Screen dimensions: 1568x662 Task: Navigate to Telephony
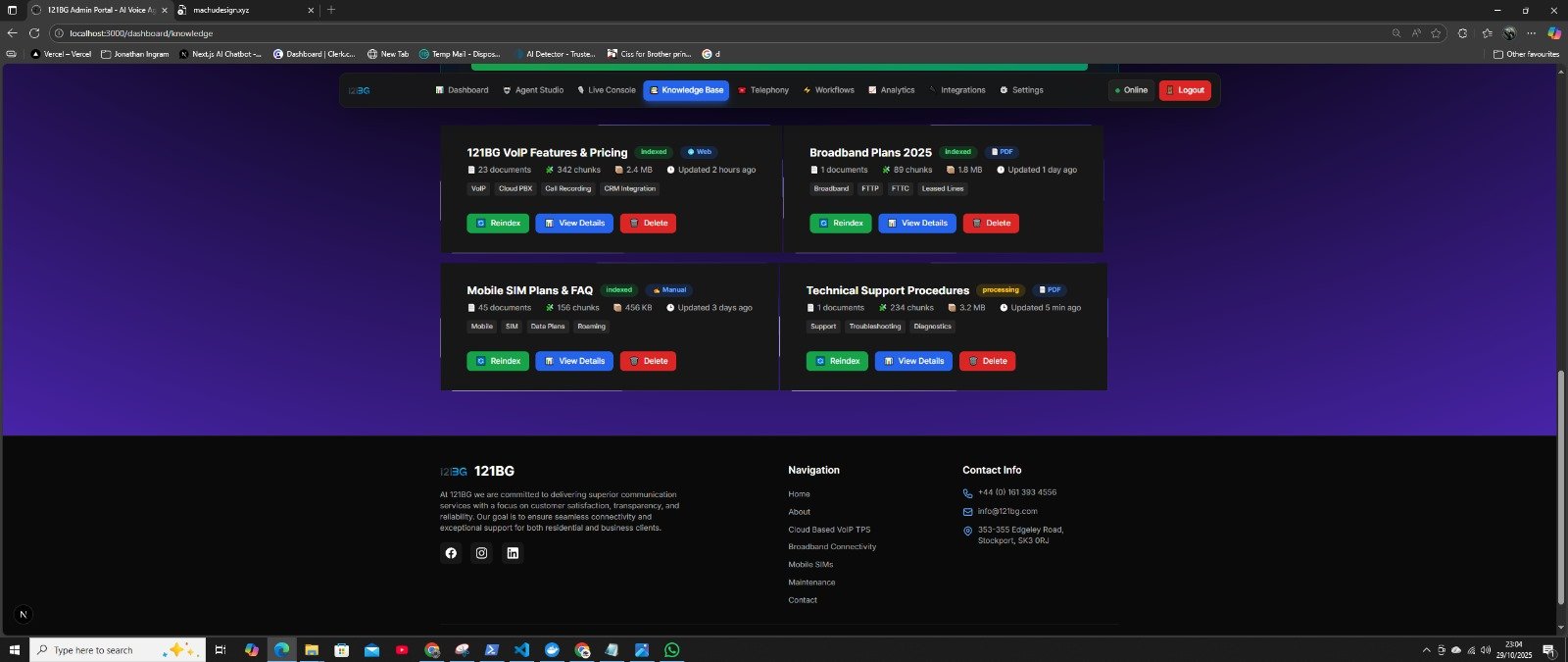coord(763,90)
